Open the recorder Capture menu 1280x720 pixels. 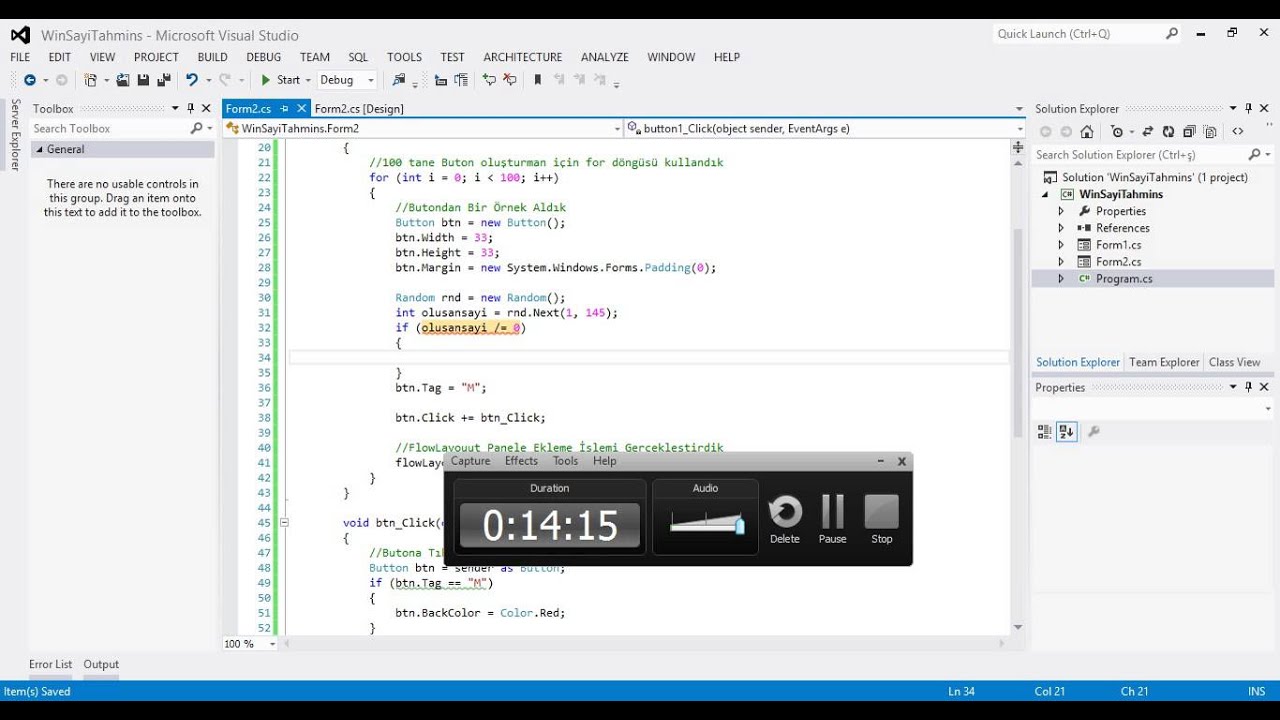click(x=470, y=461)
